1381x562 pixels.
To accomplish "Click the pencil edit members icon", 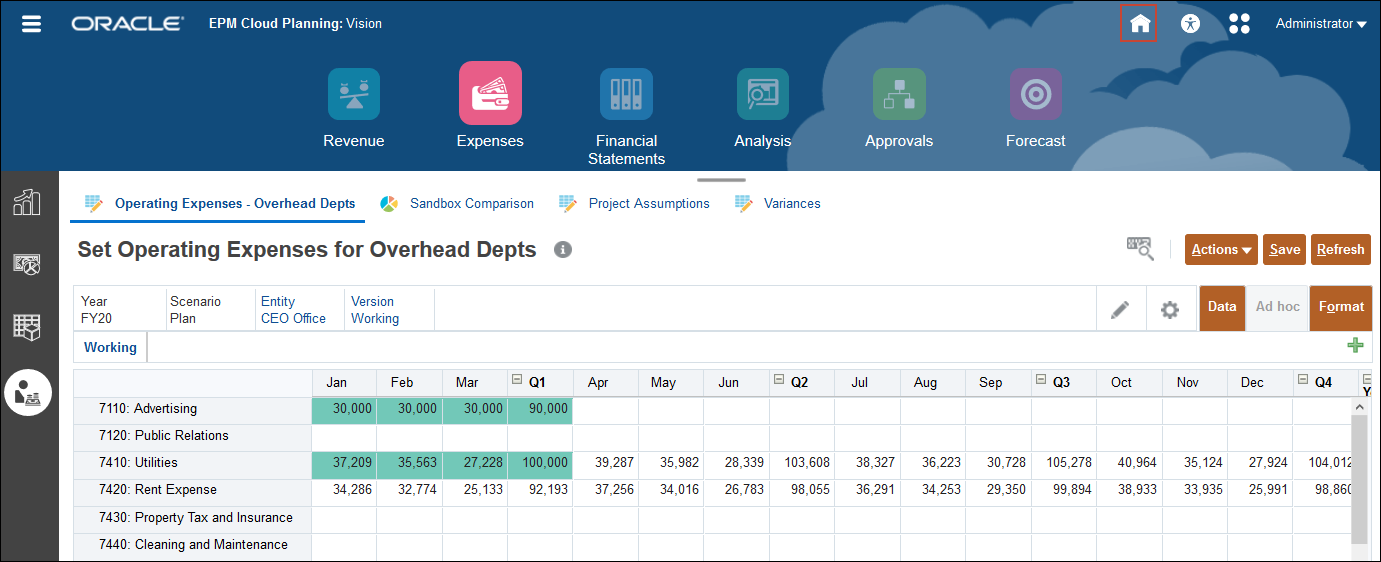I will (1120, 310).
